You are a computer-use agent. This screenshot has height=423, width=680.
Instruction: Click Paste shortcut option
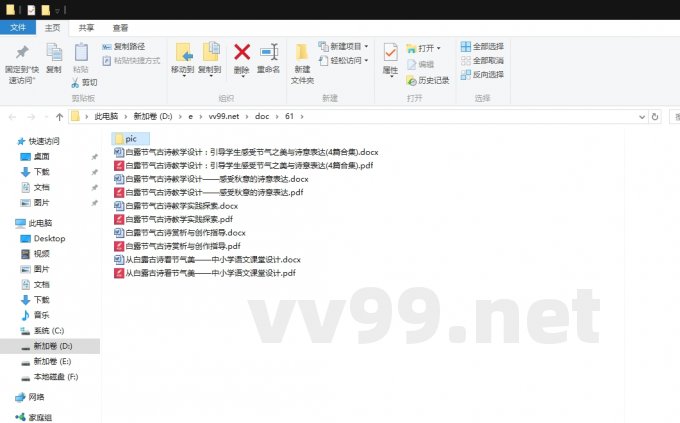(131, 60)
